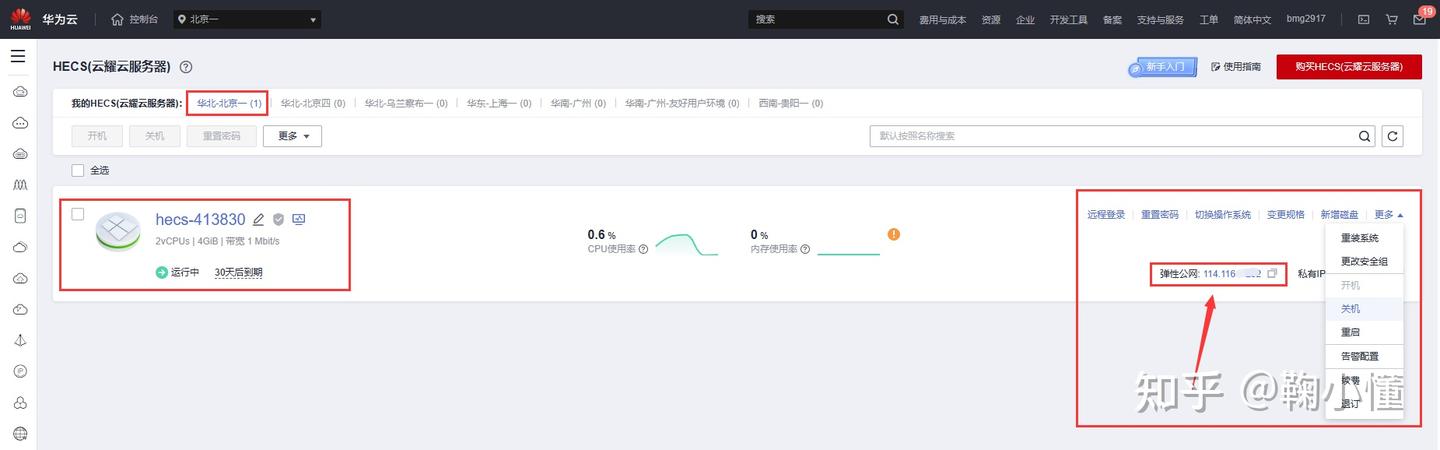The image size is (1440, 450).
Task: Collapse the 更多 link after 新增磁盘
Action: click(x=1388, y=214)
